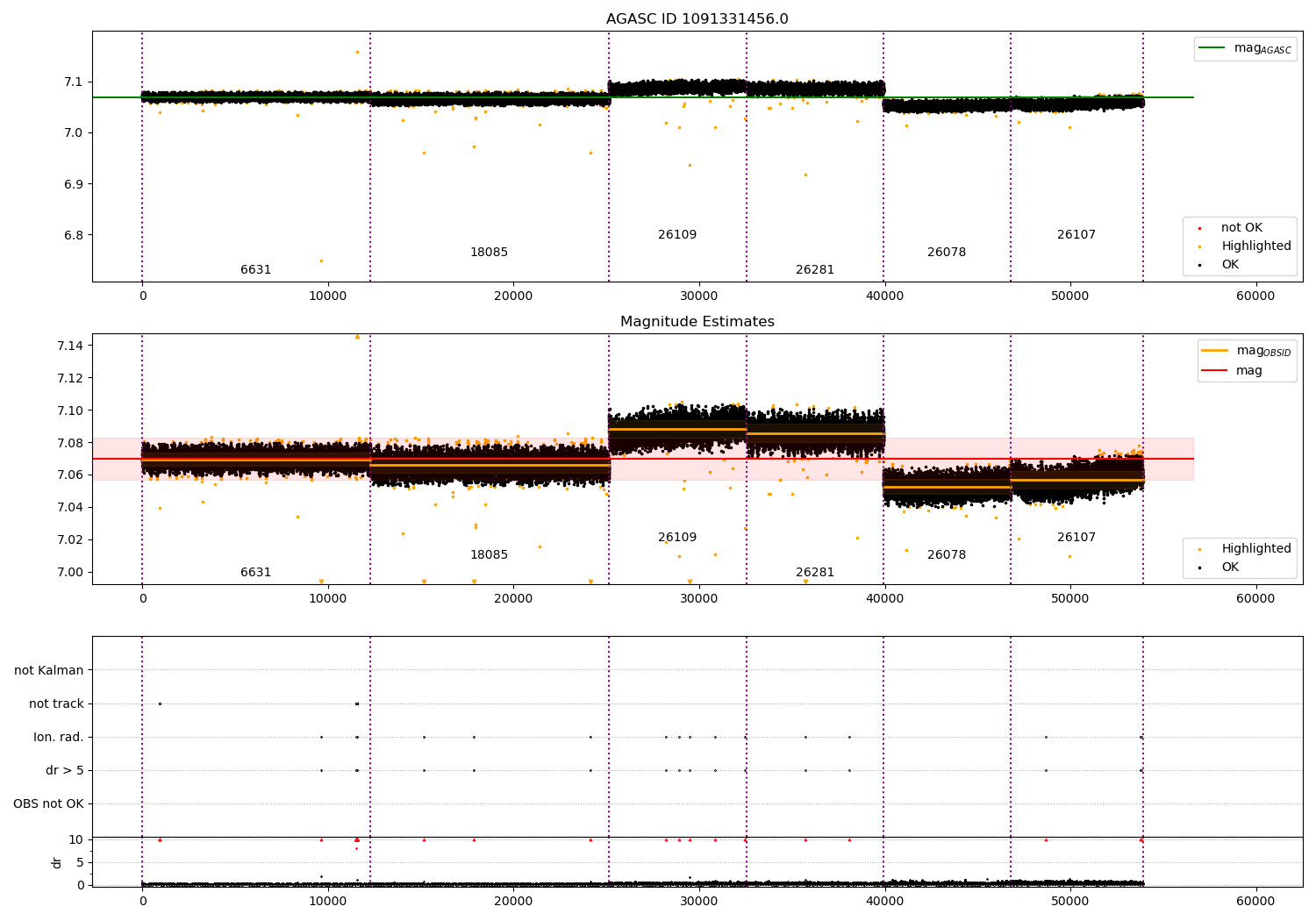Click y-tick 7.08 in middle panel

pos(70,443)
